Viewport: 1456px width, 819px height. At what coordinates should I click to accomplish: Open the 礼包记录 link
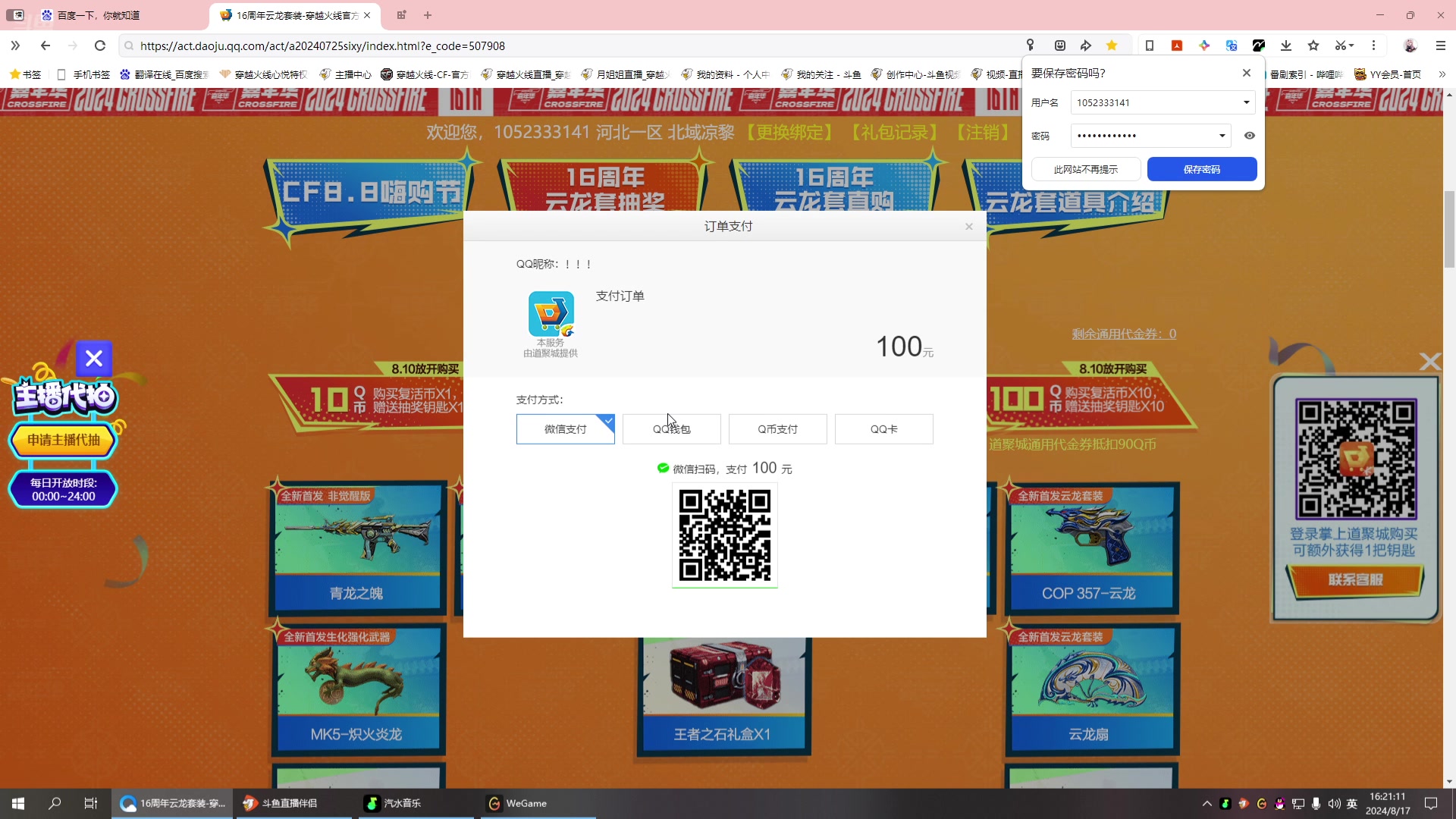[895, 133]
